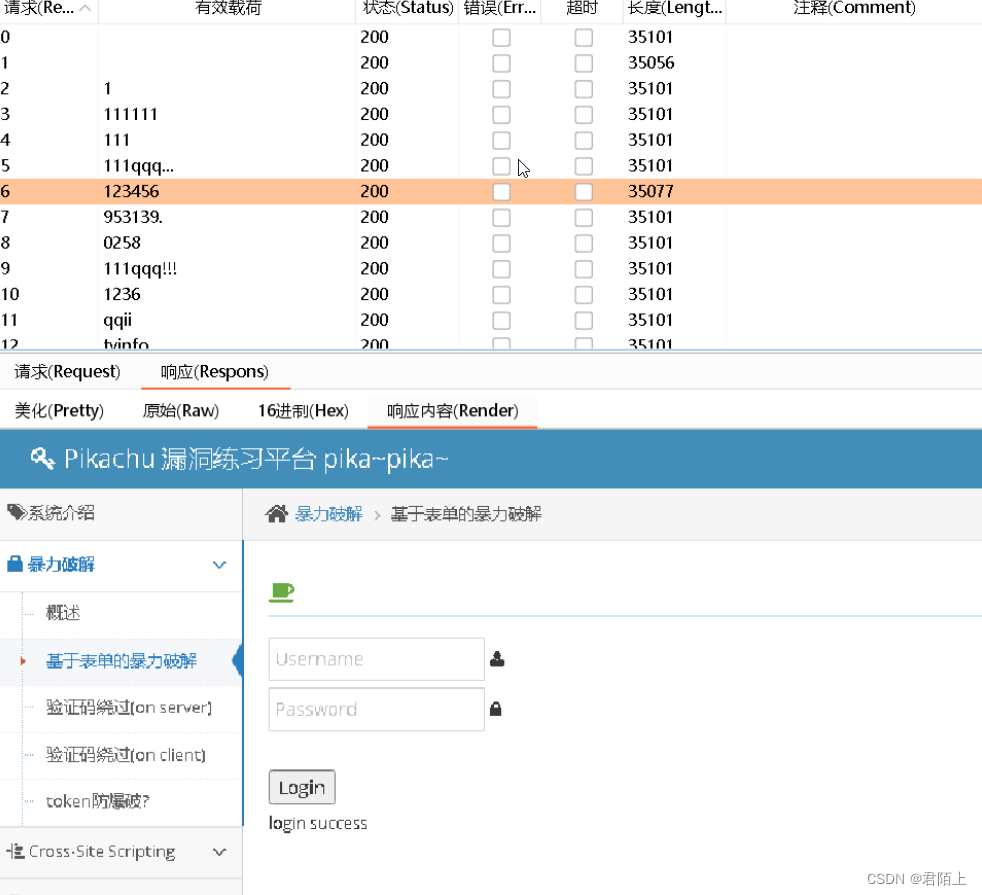Toggle the error checkbox for payload 0258
Image resolution: width=982 pixels, height=895 pixels.
click(501, 243)
